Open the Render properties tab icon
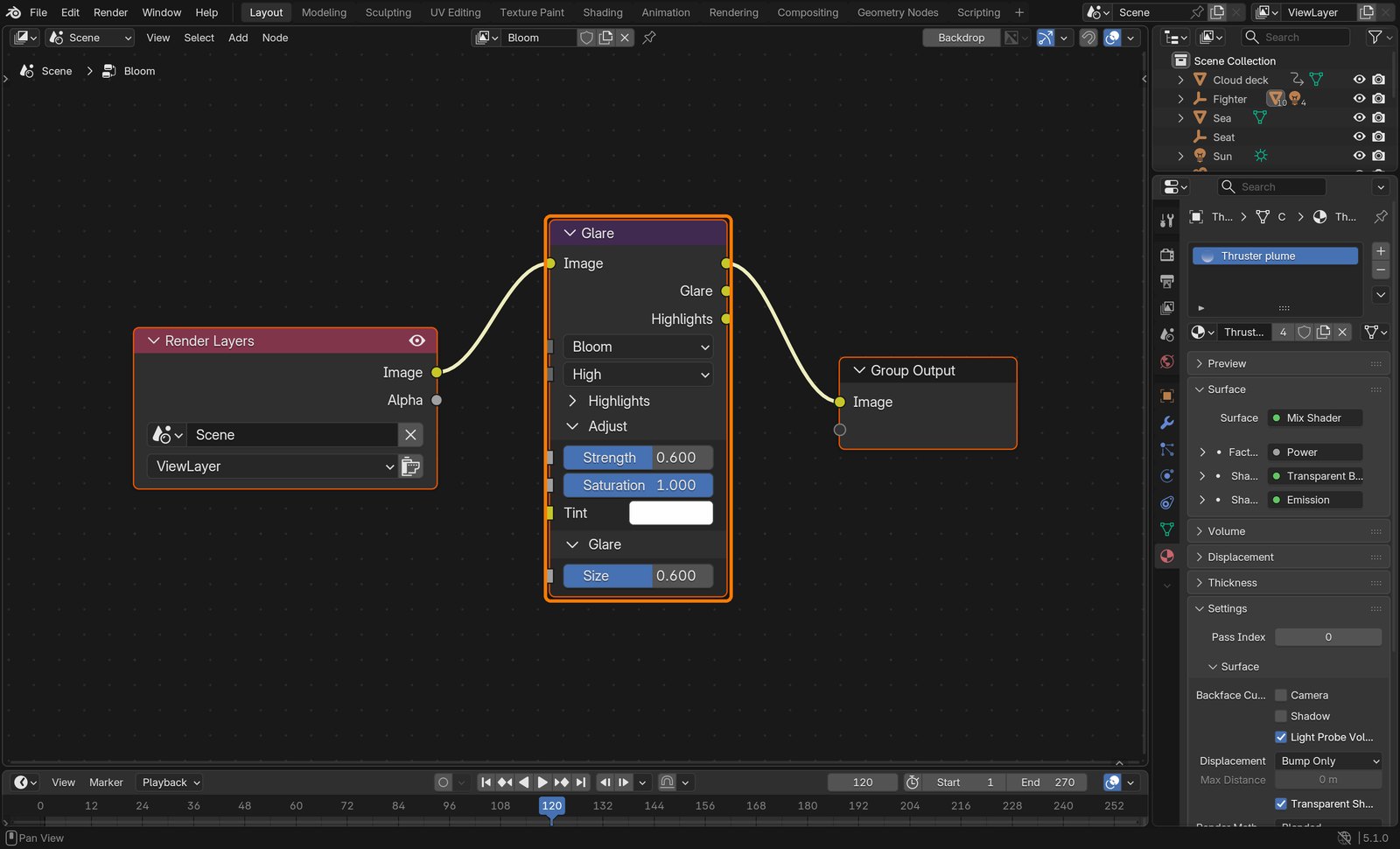1400x849 pixels. pyautogui.click(x=1166, y=255)
